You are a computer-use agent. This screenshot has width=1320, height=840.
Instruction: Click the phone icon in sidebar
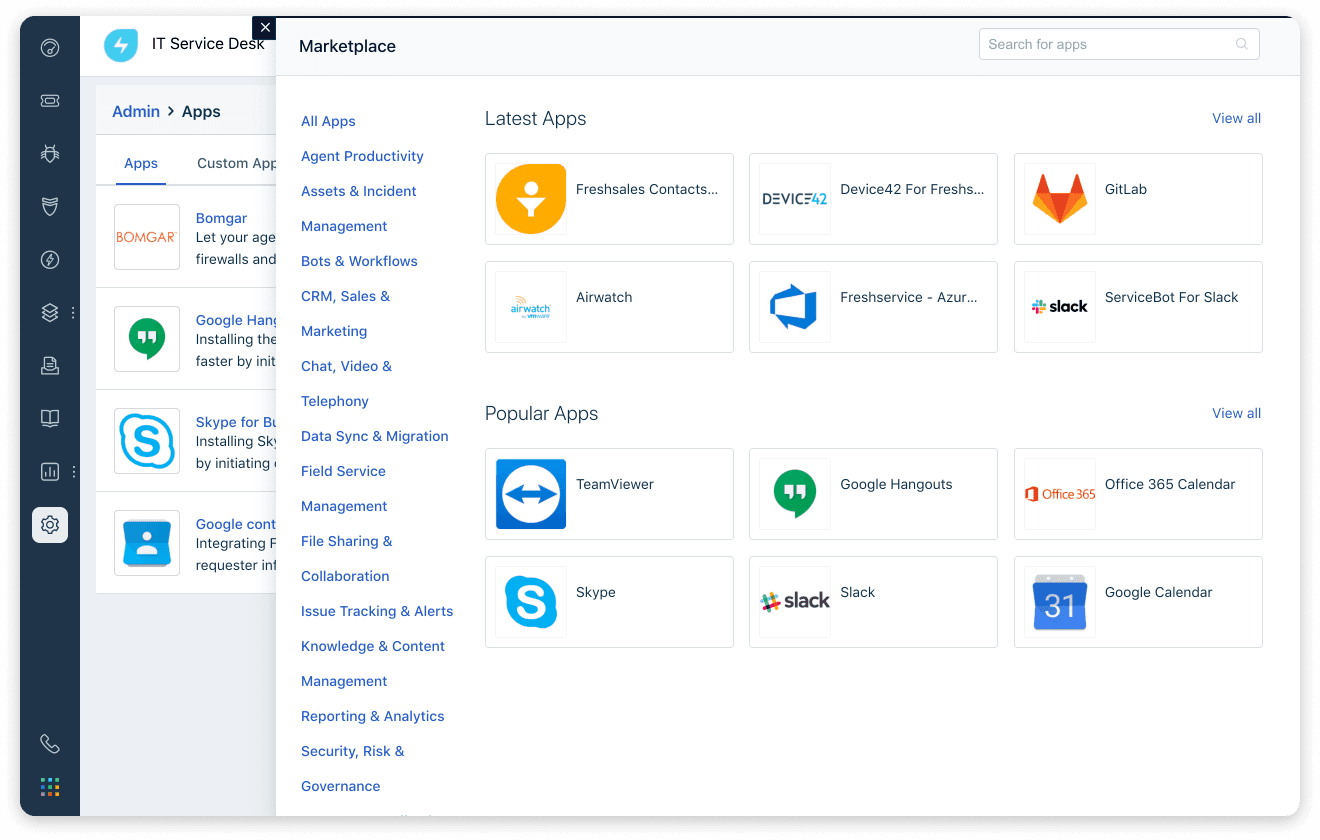[x=50, y=744]
